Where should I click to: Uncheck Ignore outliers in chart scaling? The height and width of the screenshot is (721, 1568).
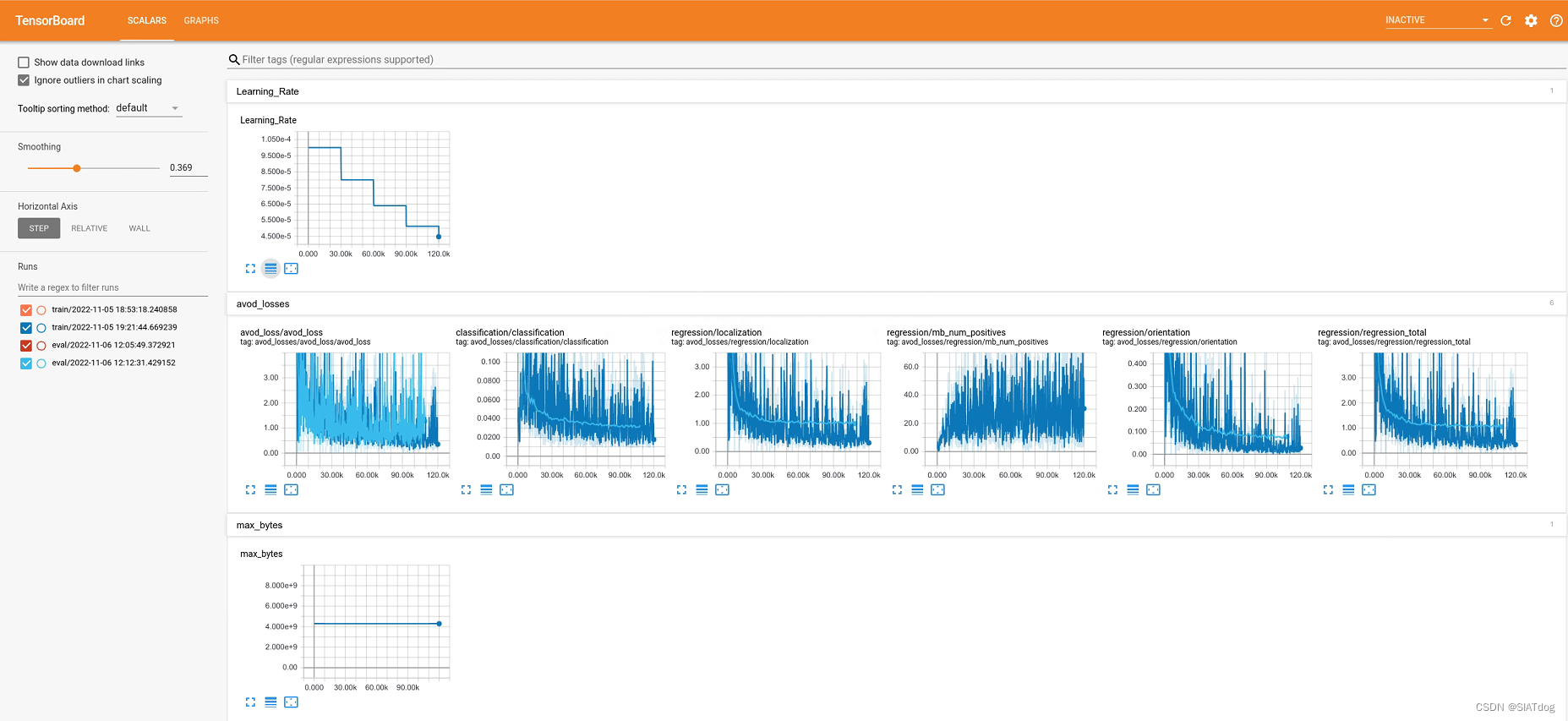click(24, 80)
